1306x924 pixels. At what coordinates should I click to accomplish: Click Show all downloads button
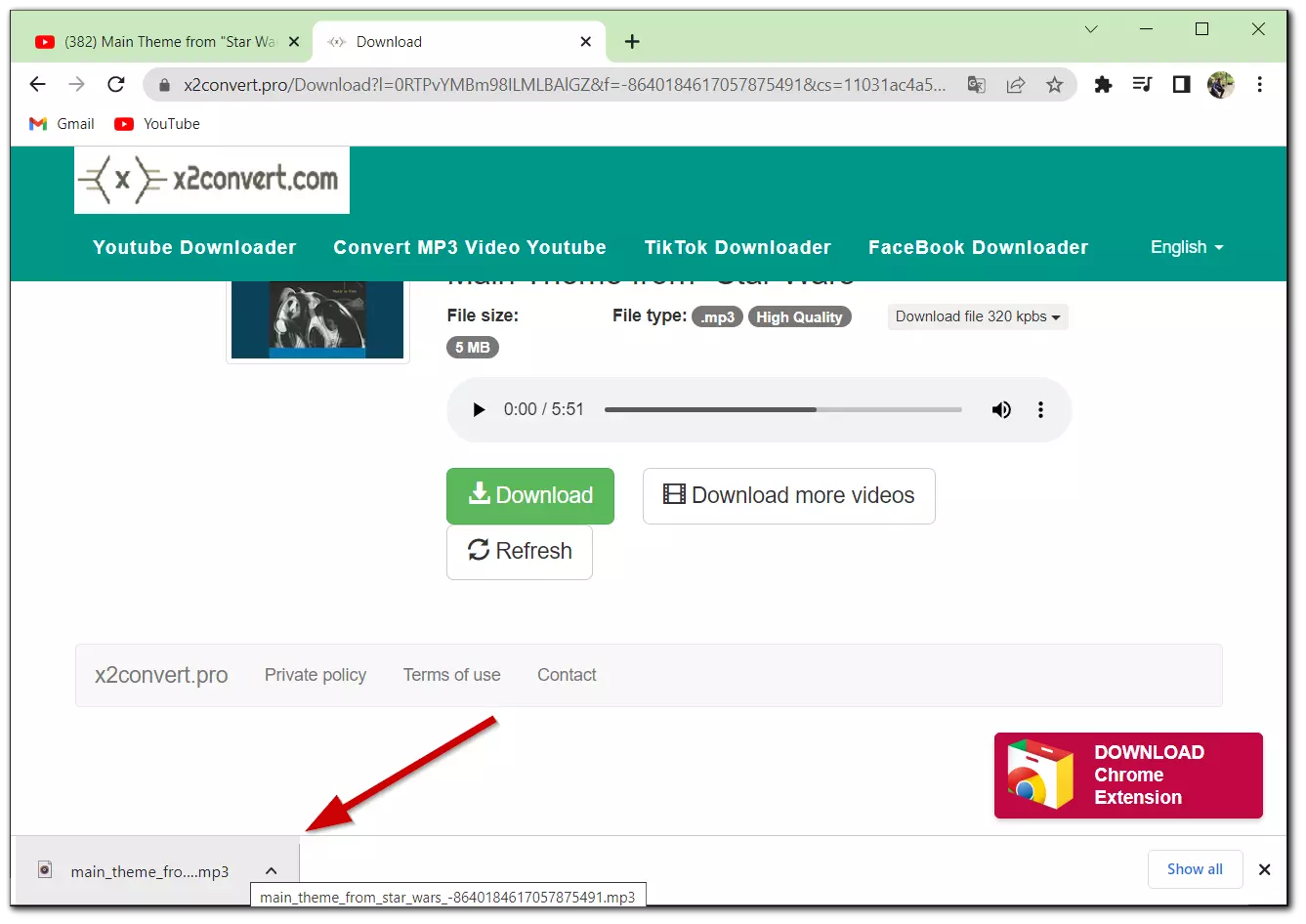tap(1195, 869)
